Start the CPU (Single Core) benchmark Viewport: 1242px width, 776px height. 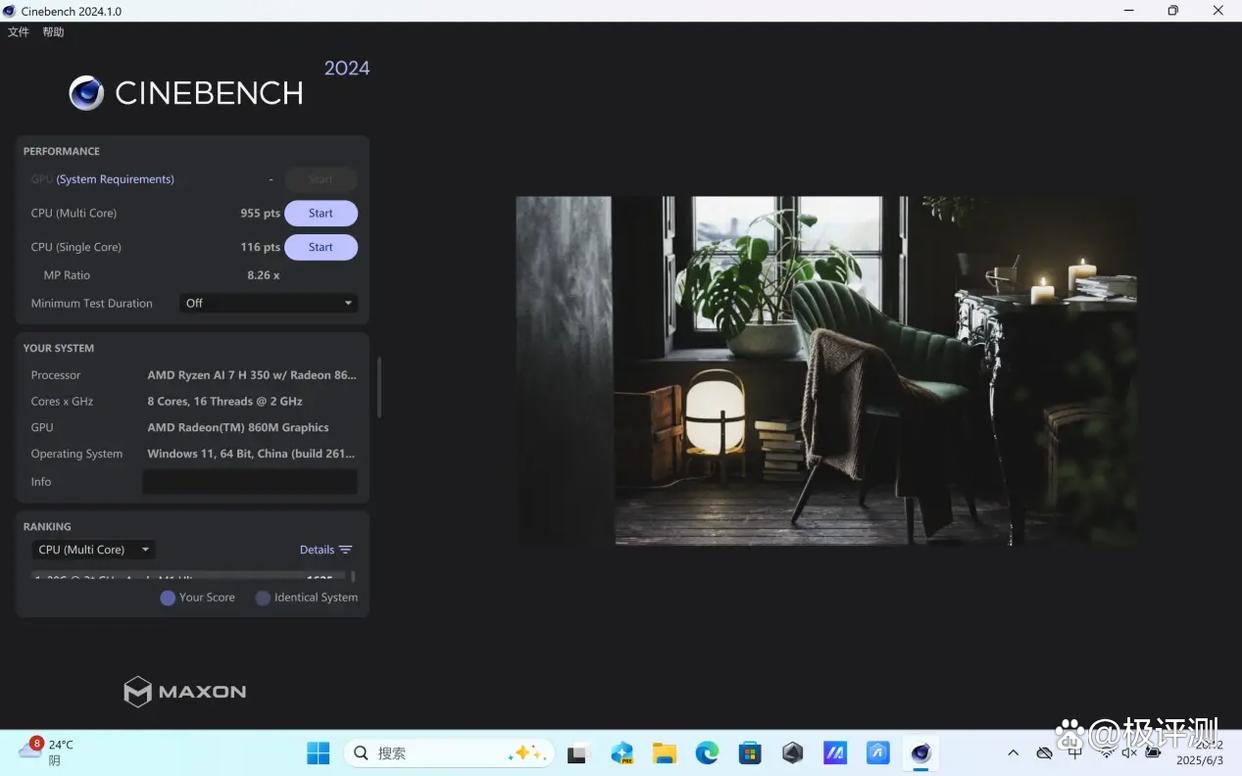(x=321, y=247)
